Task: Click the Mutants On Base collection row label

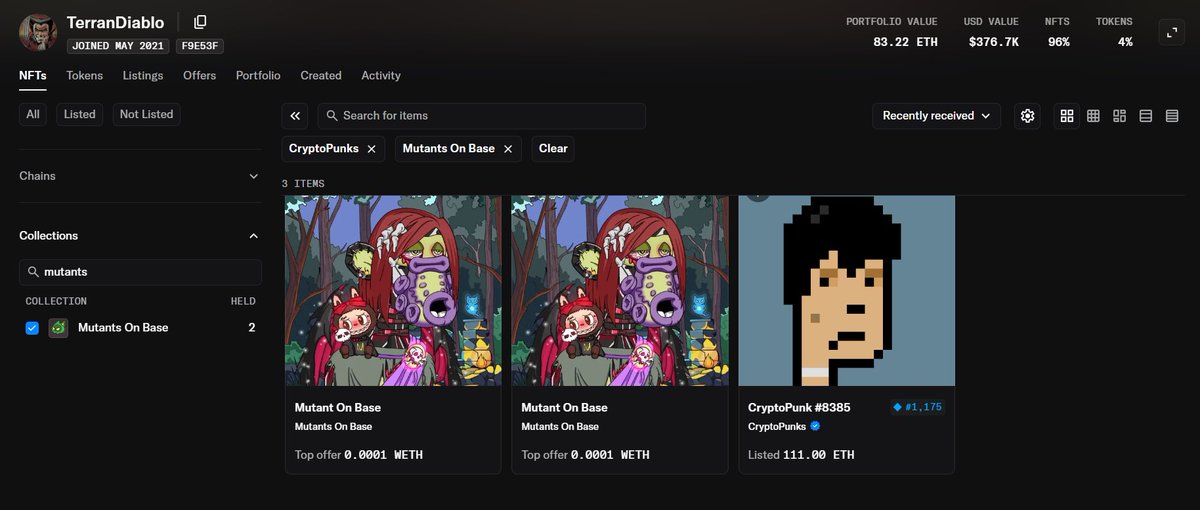Action: coord(123,328)
